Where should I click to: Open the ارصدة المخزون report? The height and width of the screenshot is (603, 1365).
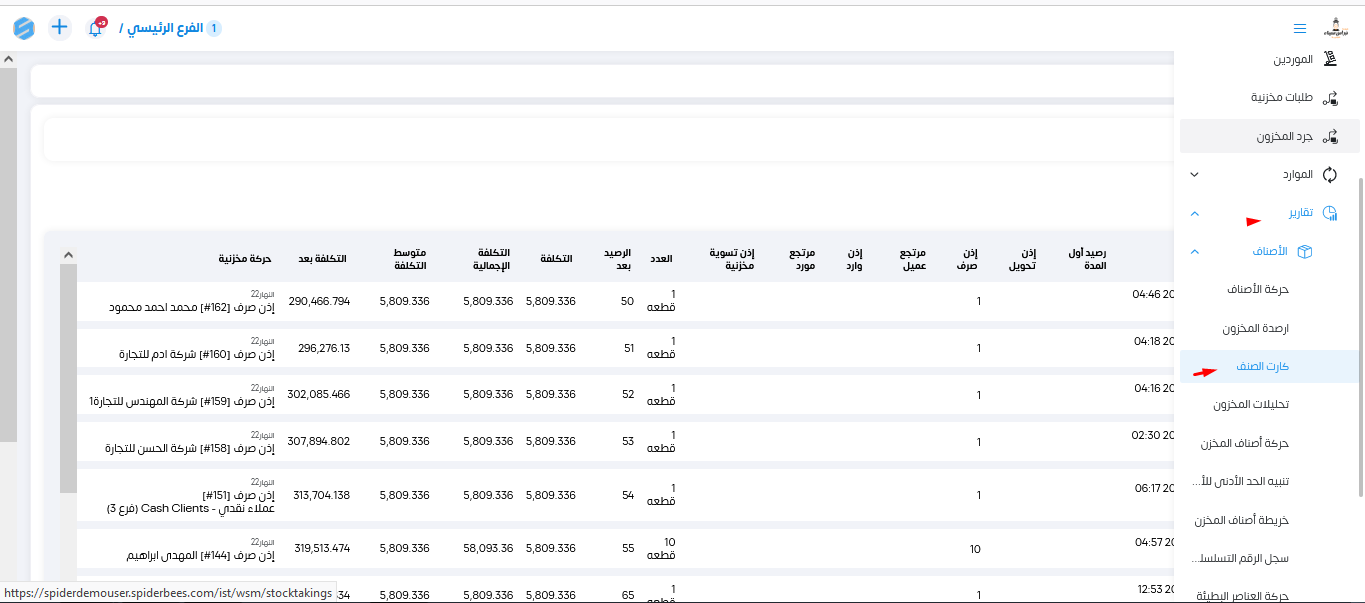click(1255, 328)
